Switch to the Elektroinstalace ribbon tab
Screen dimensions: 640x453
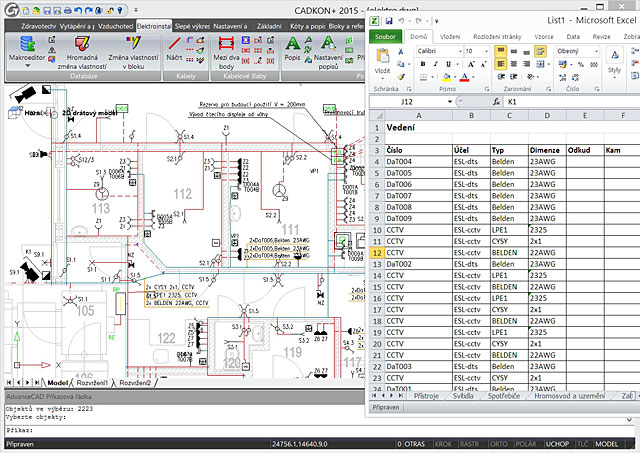[x=154, y=26]
